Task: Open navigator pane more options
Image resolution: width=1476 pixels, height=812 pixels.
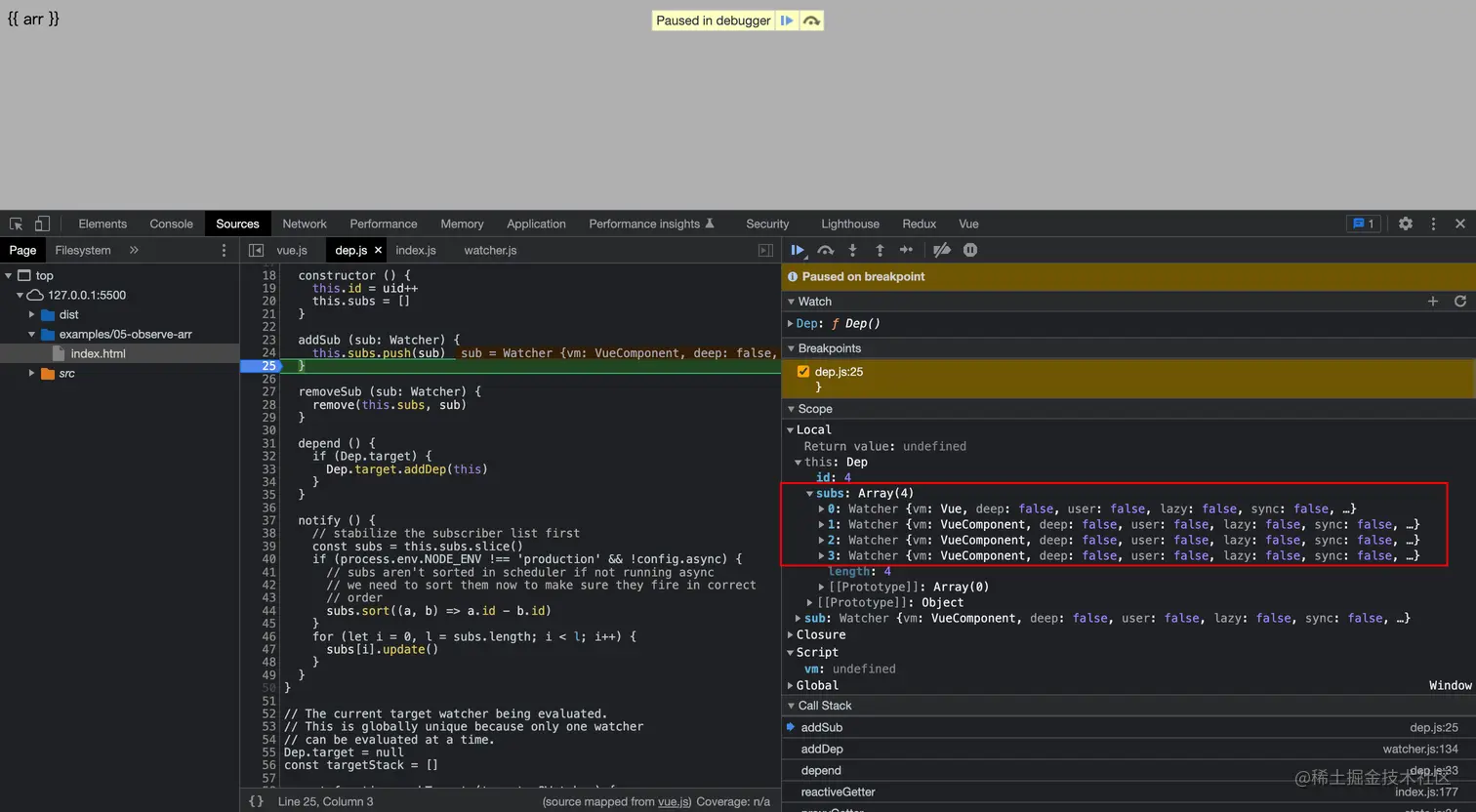Action: tap(224, 251)
